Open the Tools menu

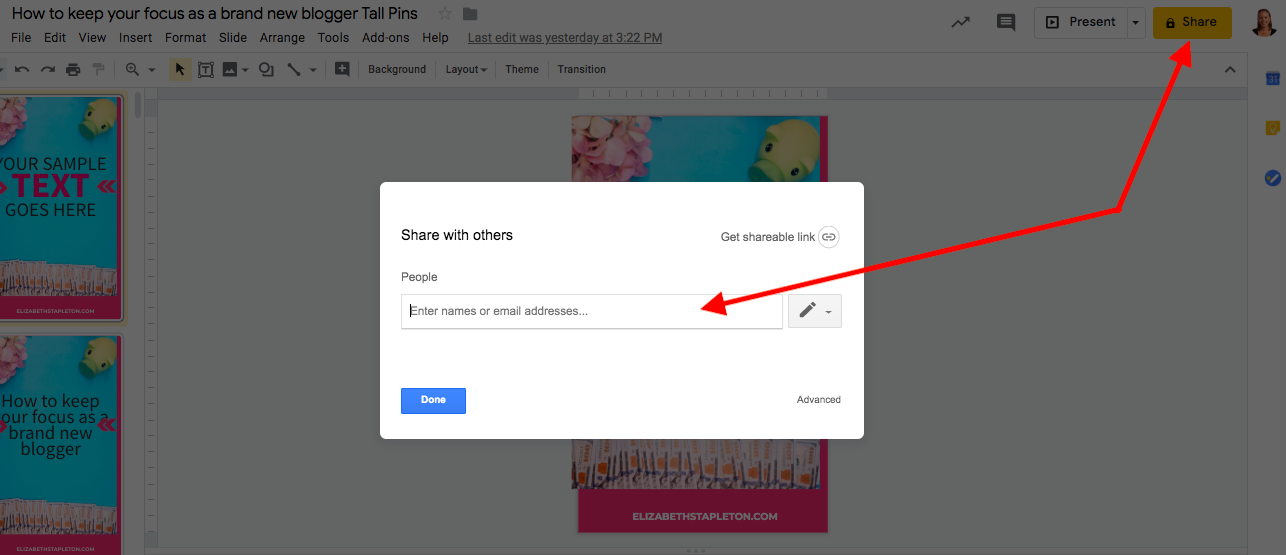(x=333, y=38)
